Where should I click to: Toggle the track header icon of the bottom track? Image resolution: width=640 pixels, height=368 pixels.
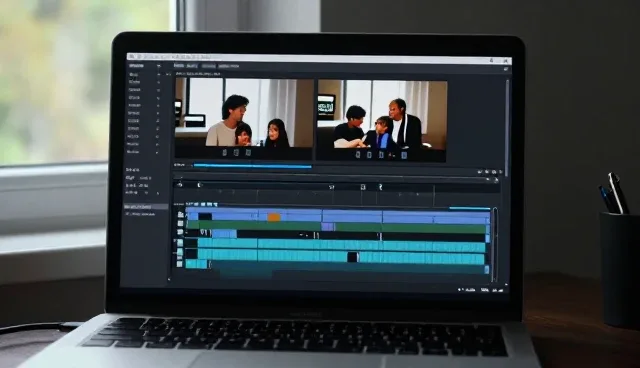(x=180, y=264)
